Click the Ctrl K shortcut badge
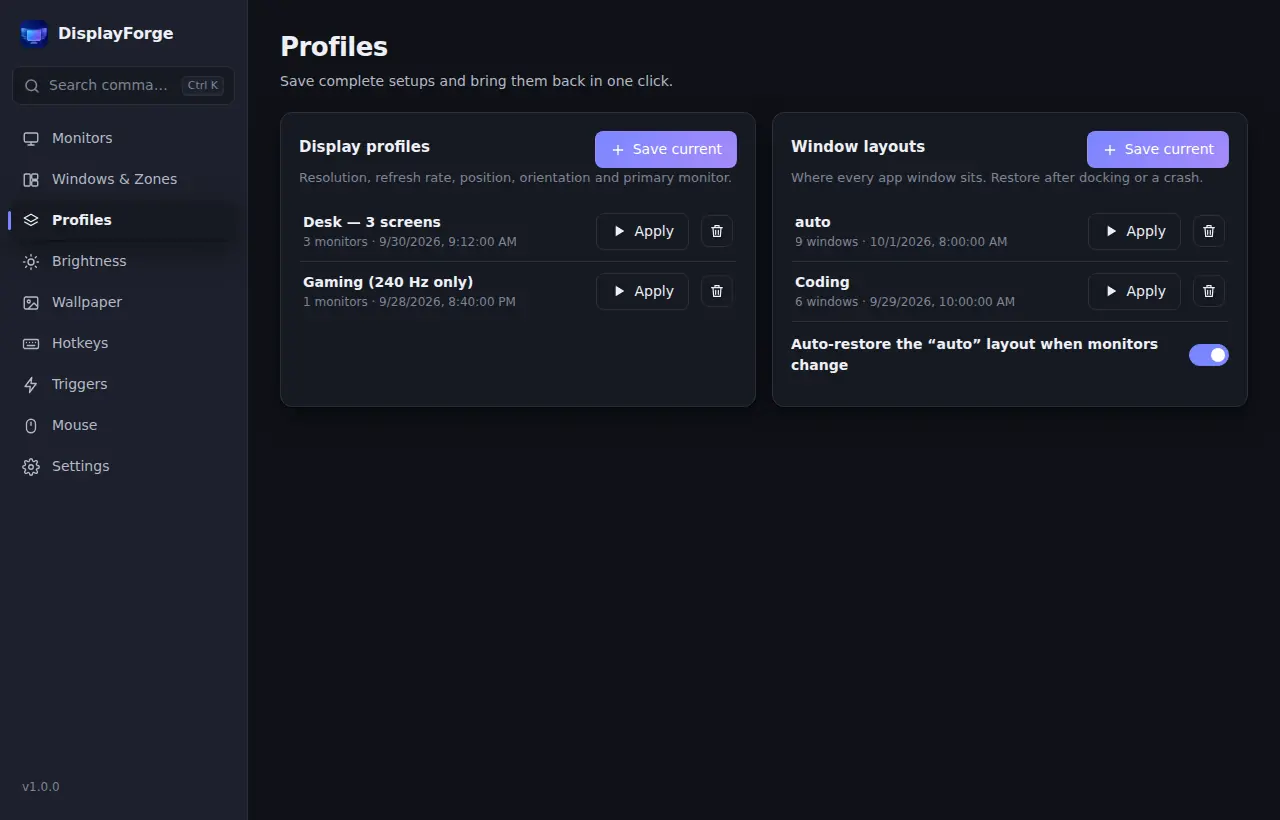This screenshot has height=820, width=1280. pos(203,85)
